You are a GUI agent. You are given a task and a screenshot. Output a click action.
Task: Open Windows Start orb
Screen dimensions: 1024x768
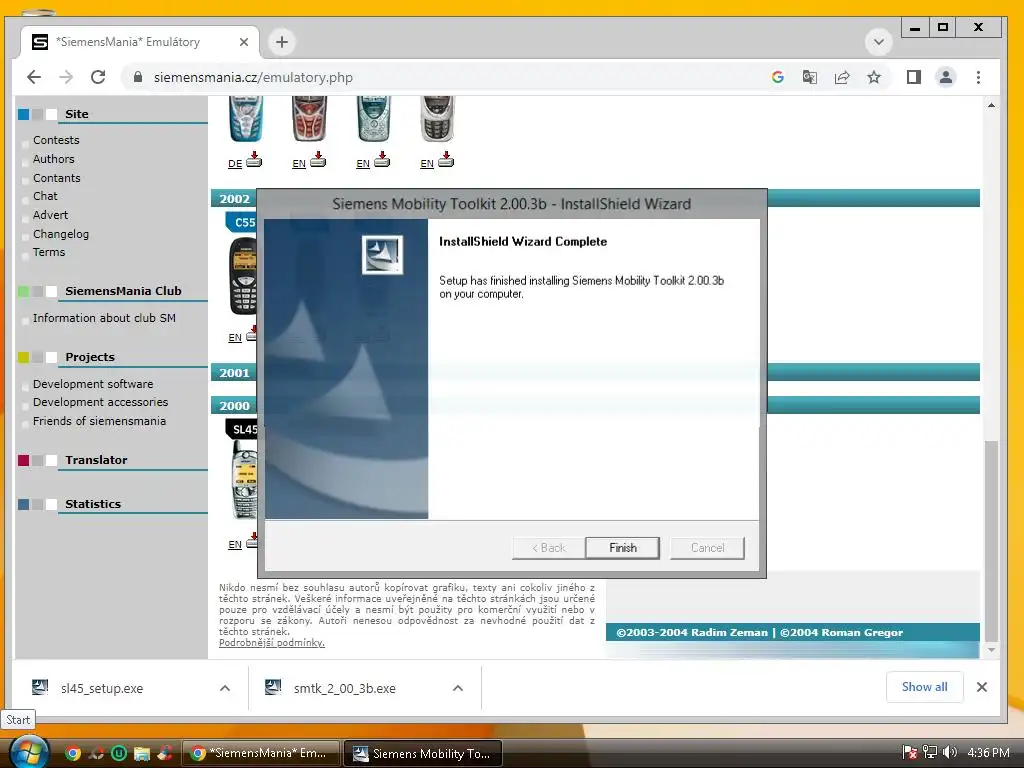[29, 752]
